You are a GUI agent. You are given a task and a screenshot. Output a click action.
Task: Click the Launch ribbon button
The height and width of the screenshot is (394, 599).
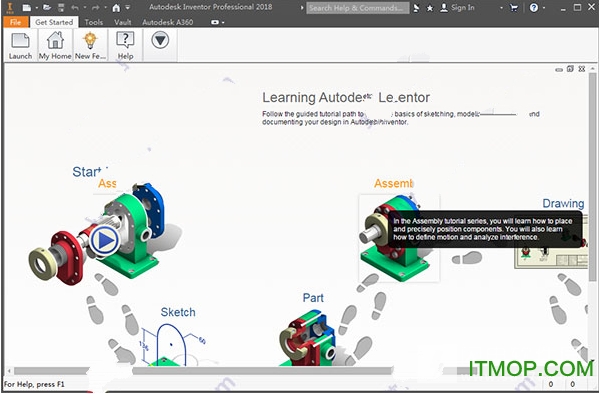tap(20, 45)
